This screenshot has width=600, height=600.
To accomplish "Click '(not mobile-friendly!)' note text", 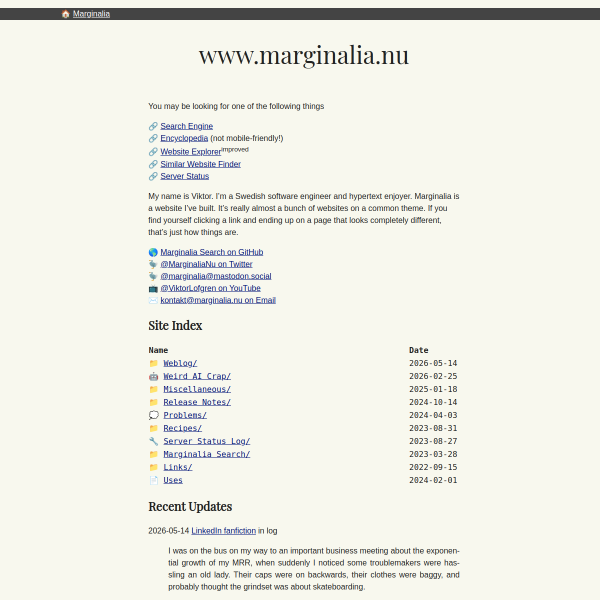I will (x=247, y=138).
